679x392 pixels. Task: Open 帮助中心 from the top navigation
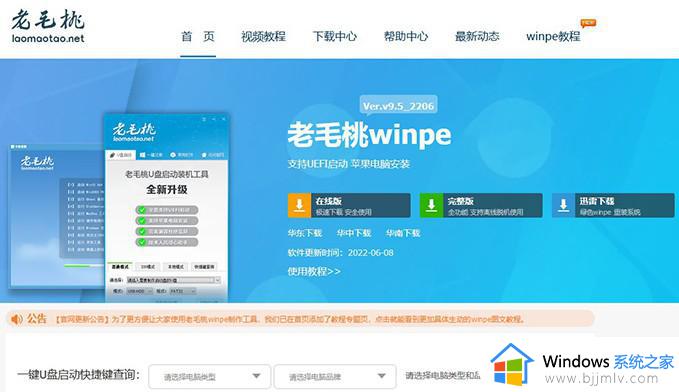406,36
